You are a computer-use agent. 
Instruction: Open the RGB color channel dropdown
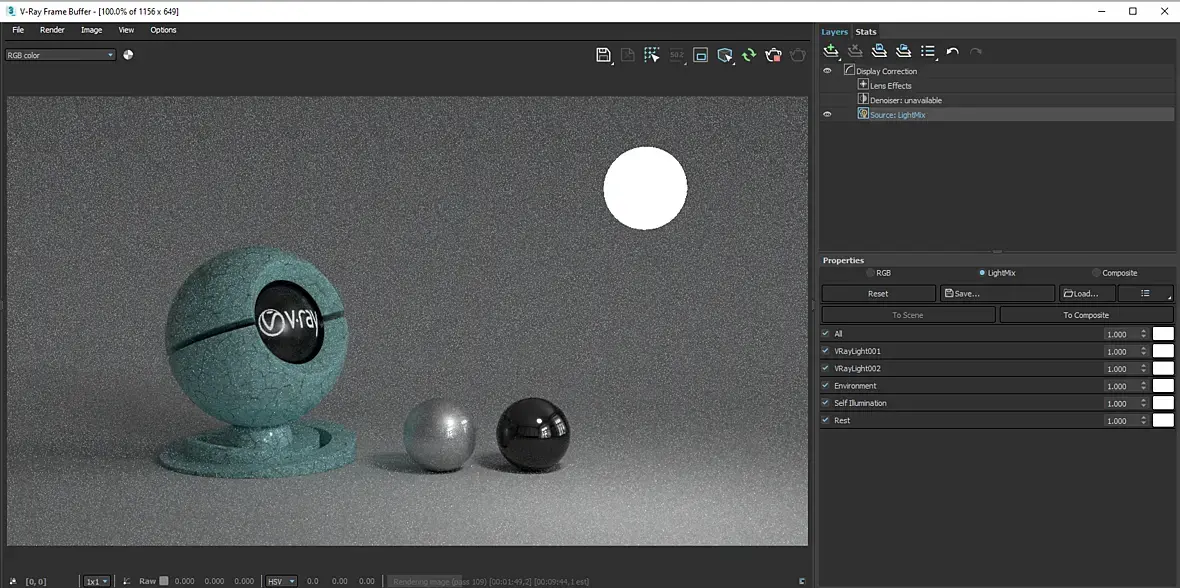61,55
